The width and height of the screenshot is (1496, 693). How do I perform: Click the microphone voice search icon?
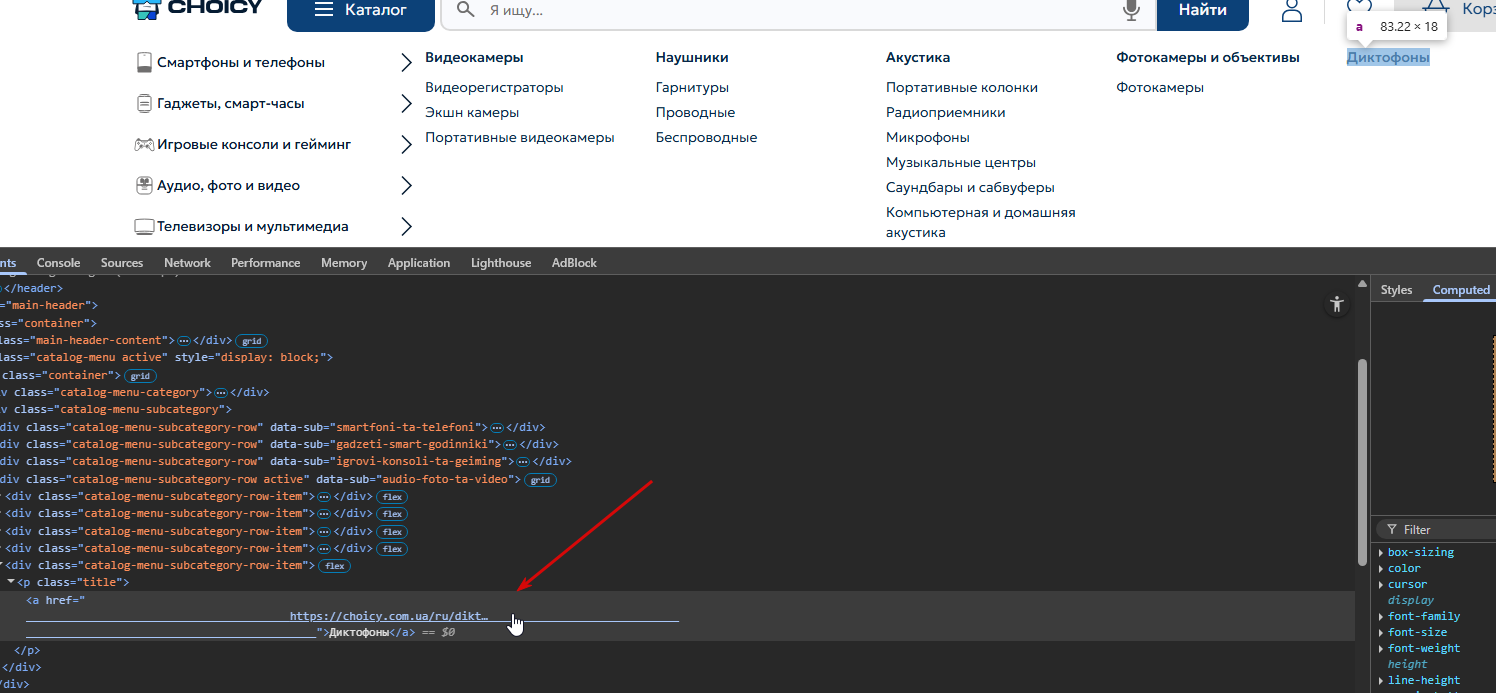coord(1132,10)
